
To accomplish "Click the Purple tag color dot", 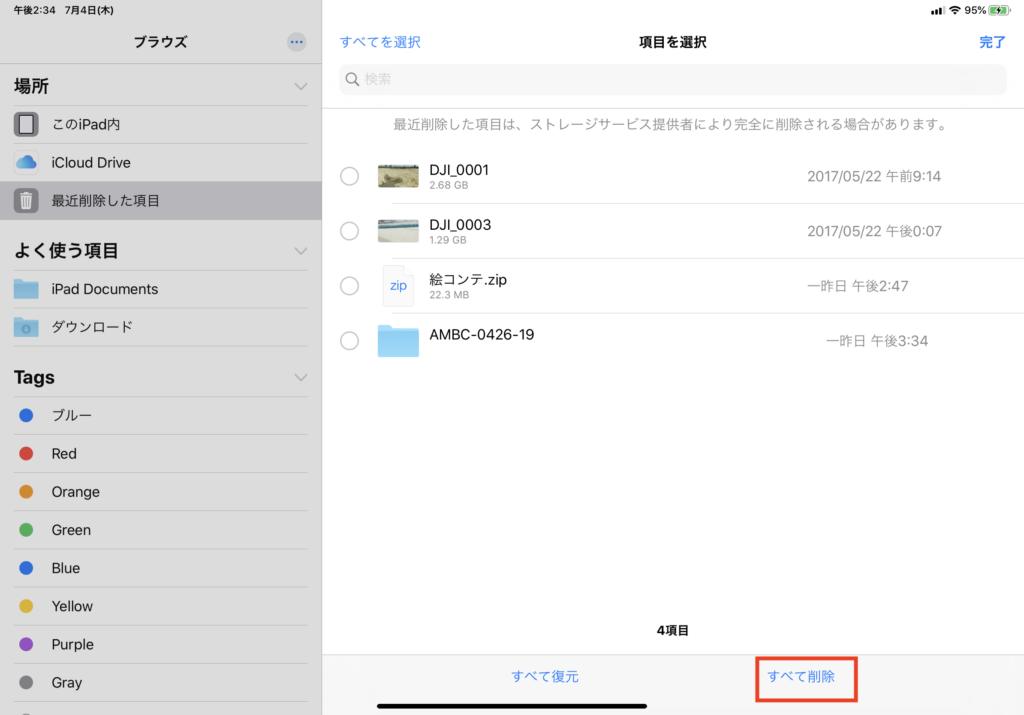I will click(x=26, y=644).
